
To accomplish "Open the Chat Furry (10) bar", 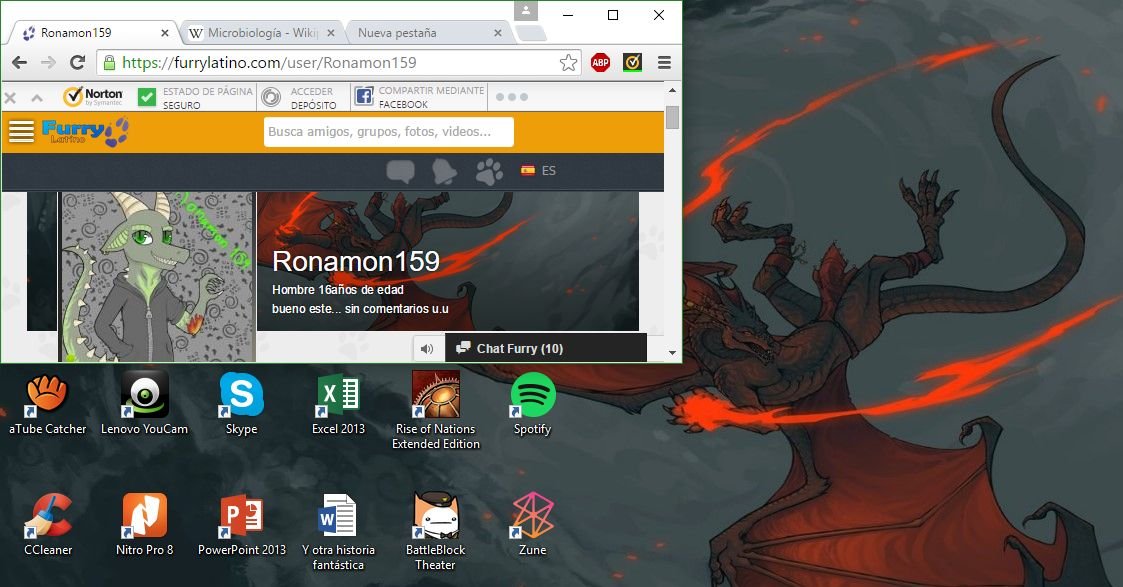I will (546, 348).
